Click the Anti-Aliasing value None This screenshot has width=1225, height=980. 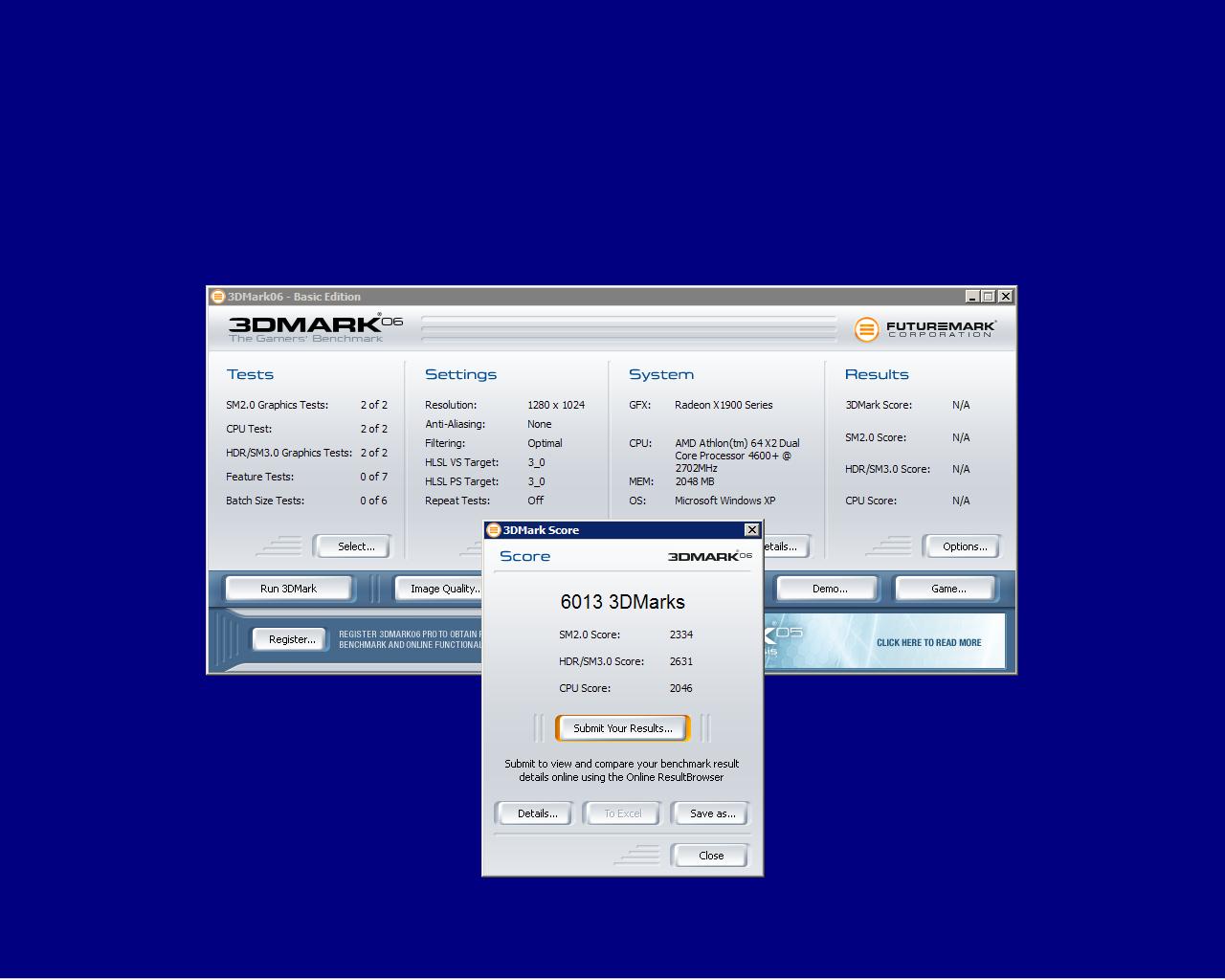pyautogui.click(x=539, y=424)
